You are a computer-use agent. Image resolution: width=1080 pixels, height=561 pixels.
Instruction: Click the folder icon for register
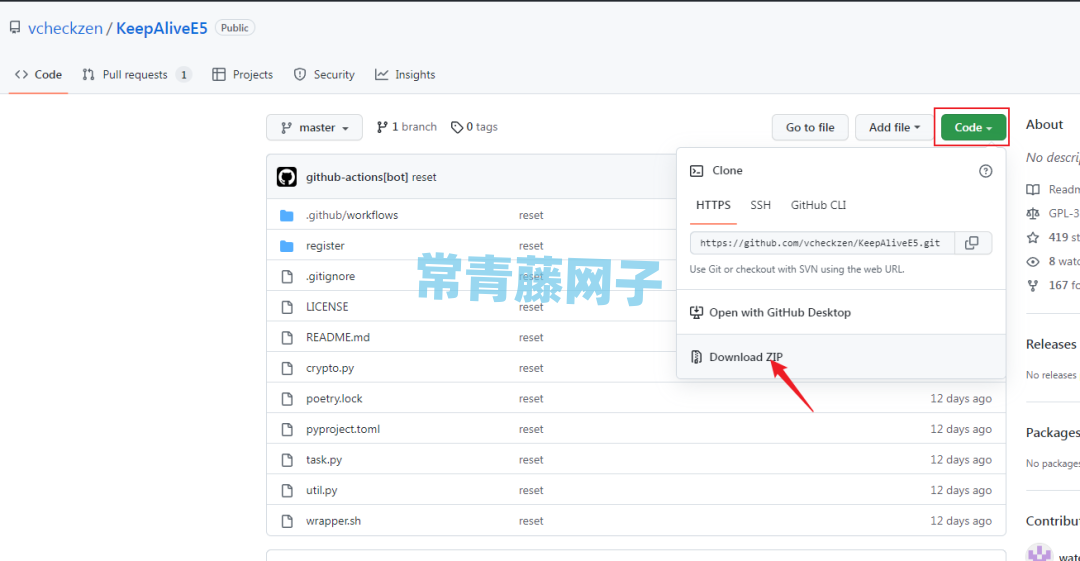tap(287, 246)
